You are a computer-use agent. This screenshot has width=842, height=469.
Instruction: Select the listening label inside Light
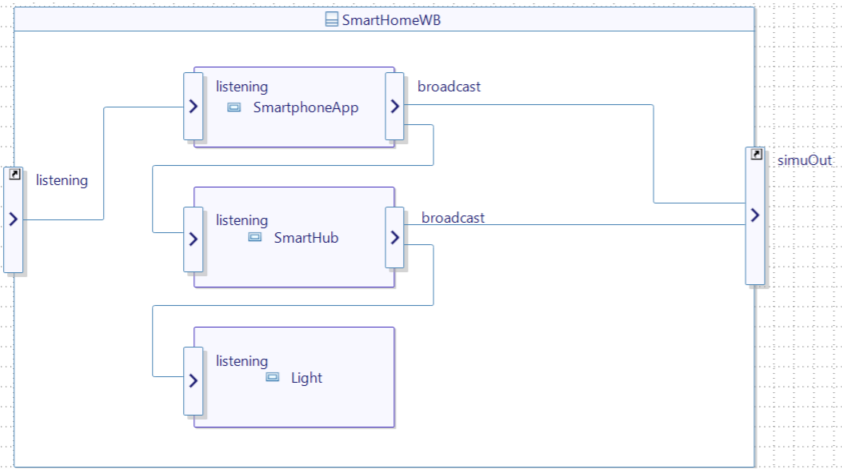[x=242, y=361]
